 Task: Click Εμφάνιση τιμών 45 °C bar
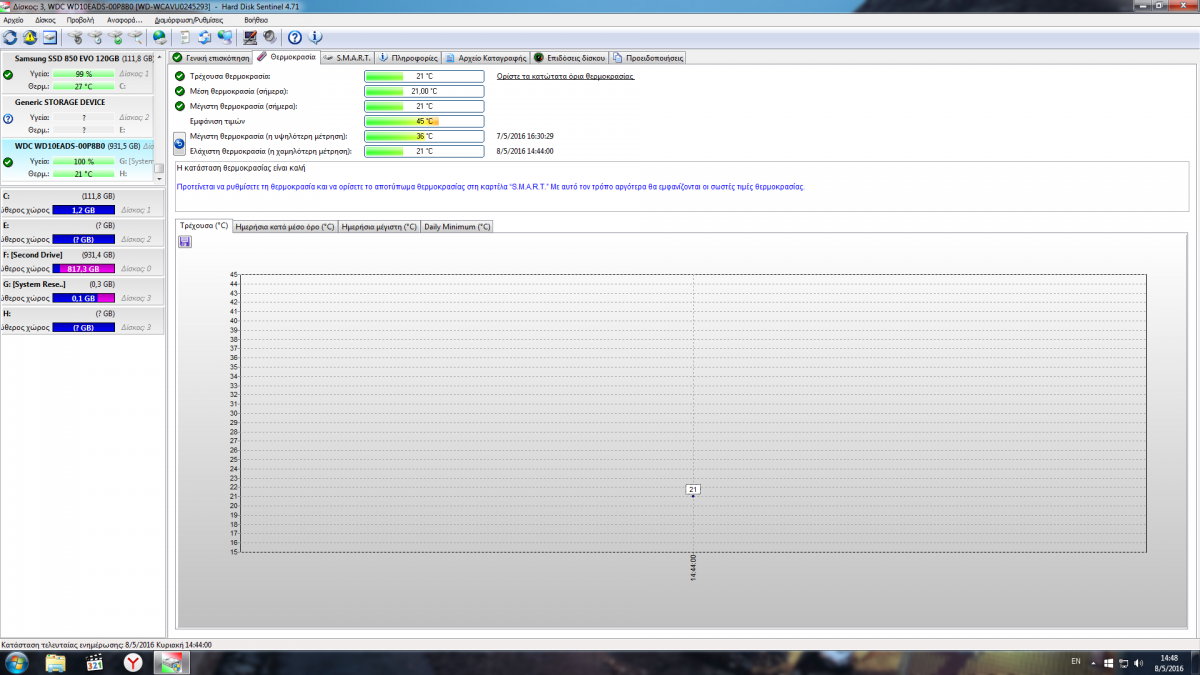(424, 121)
